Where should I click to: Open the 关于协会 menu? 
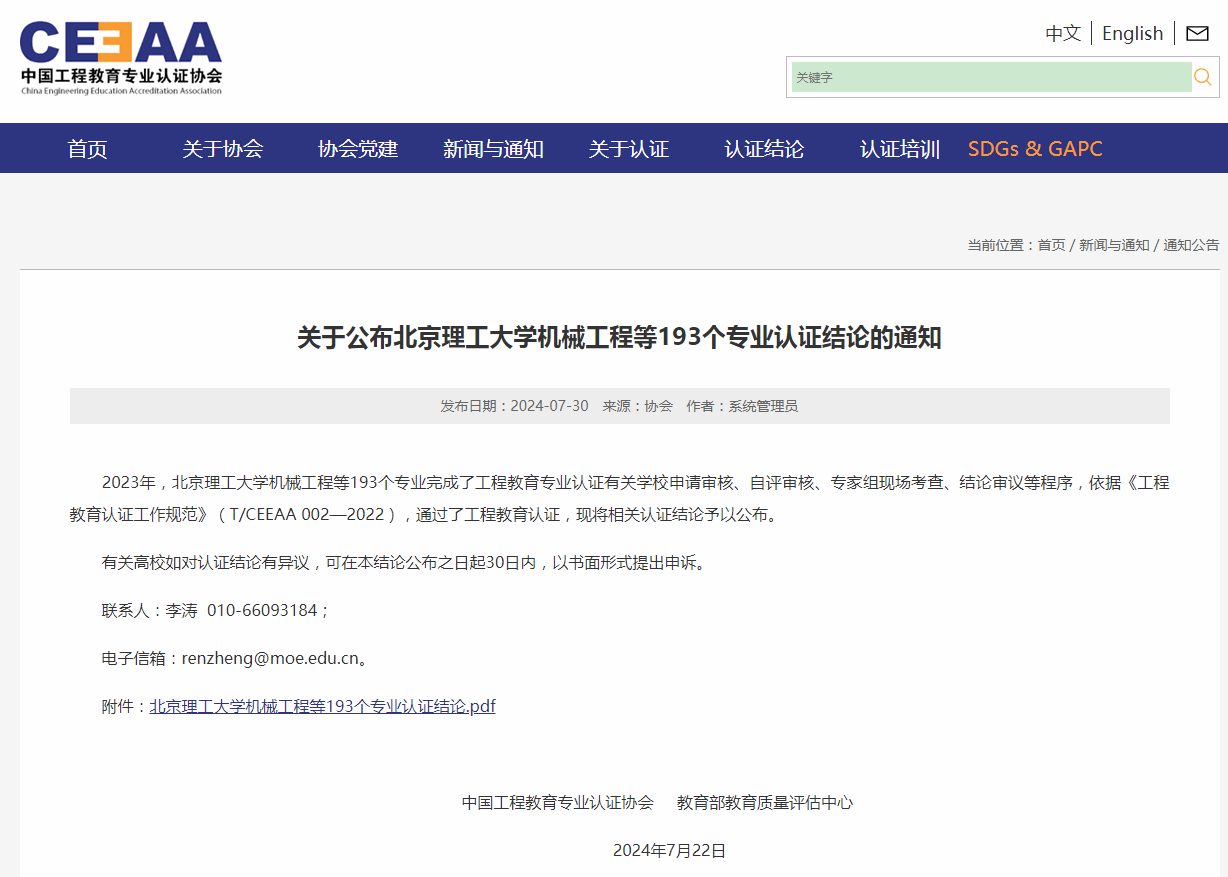pos(222,149)
